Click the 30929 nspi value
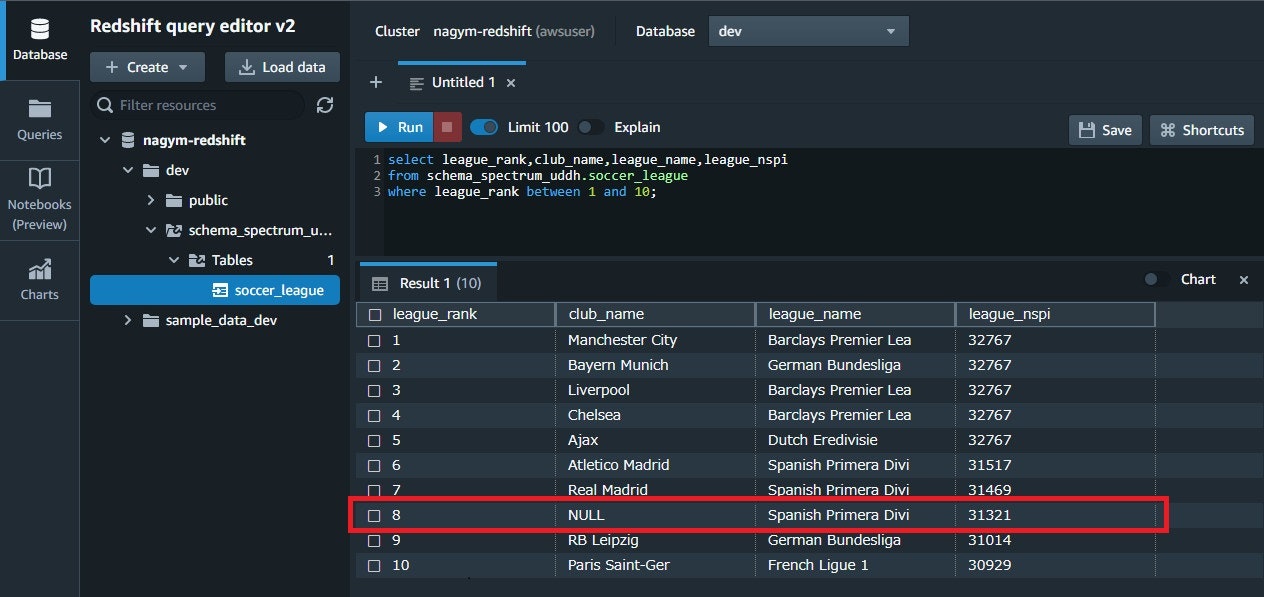The image size is (1264, 597). tap(990, 565)
